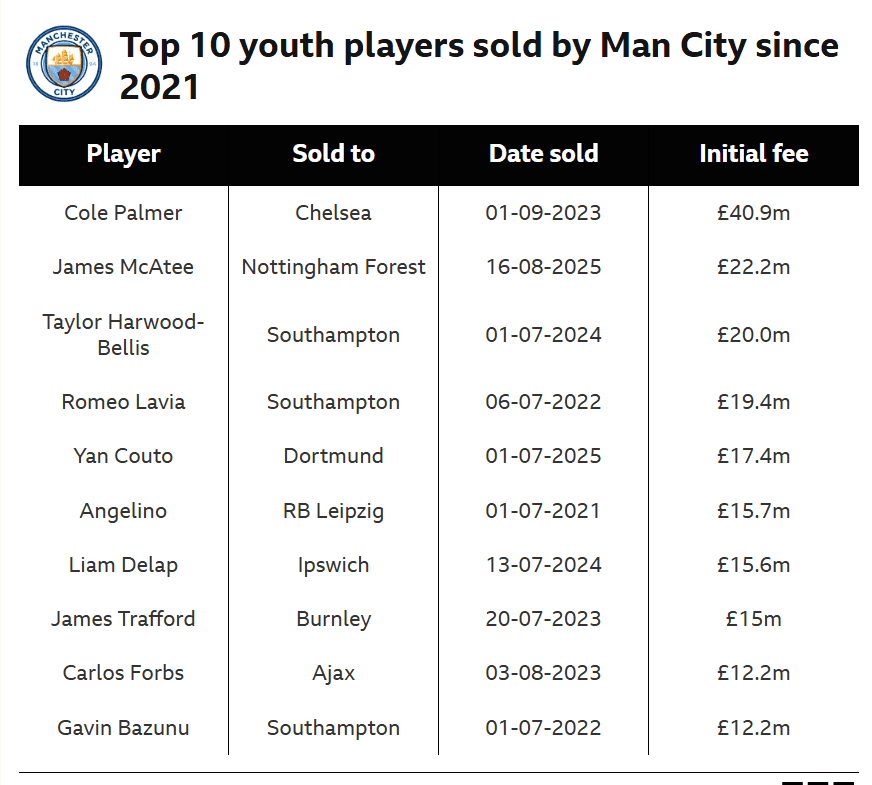Select the Sold to column header
The height and width of the screenshot is (785, 872).
(x=334, y=154)
